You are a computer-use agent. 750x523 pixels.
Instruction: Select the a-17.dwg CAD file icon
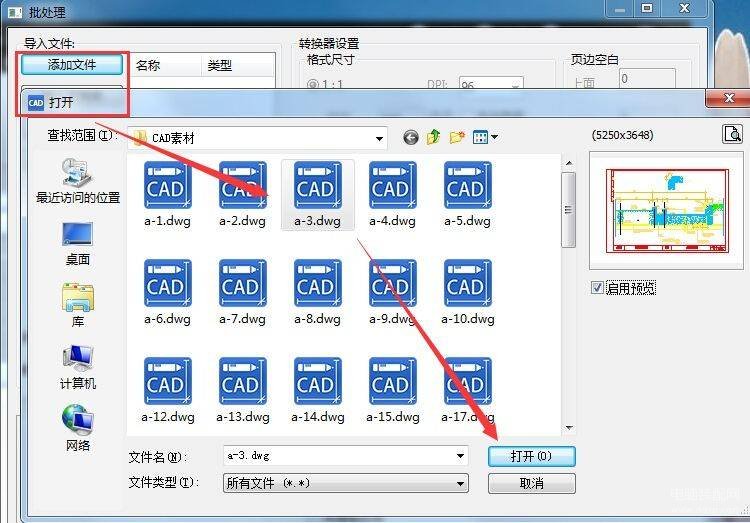click(x=468, y=381)
